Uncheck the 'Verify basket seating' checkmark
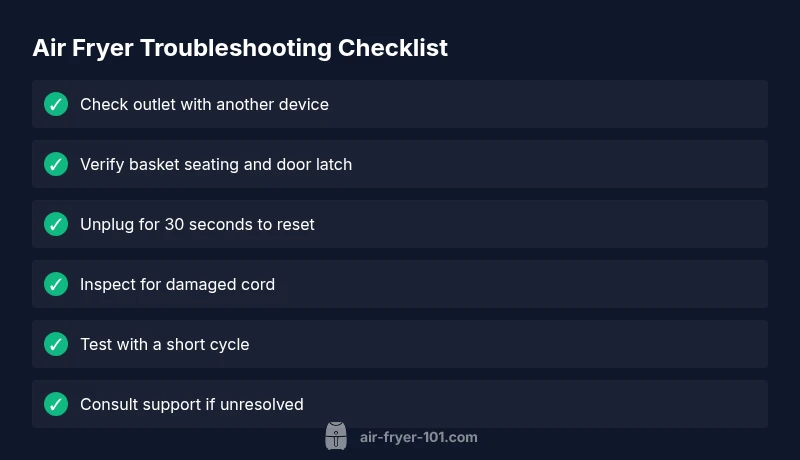 [56, 164]
